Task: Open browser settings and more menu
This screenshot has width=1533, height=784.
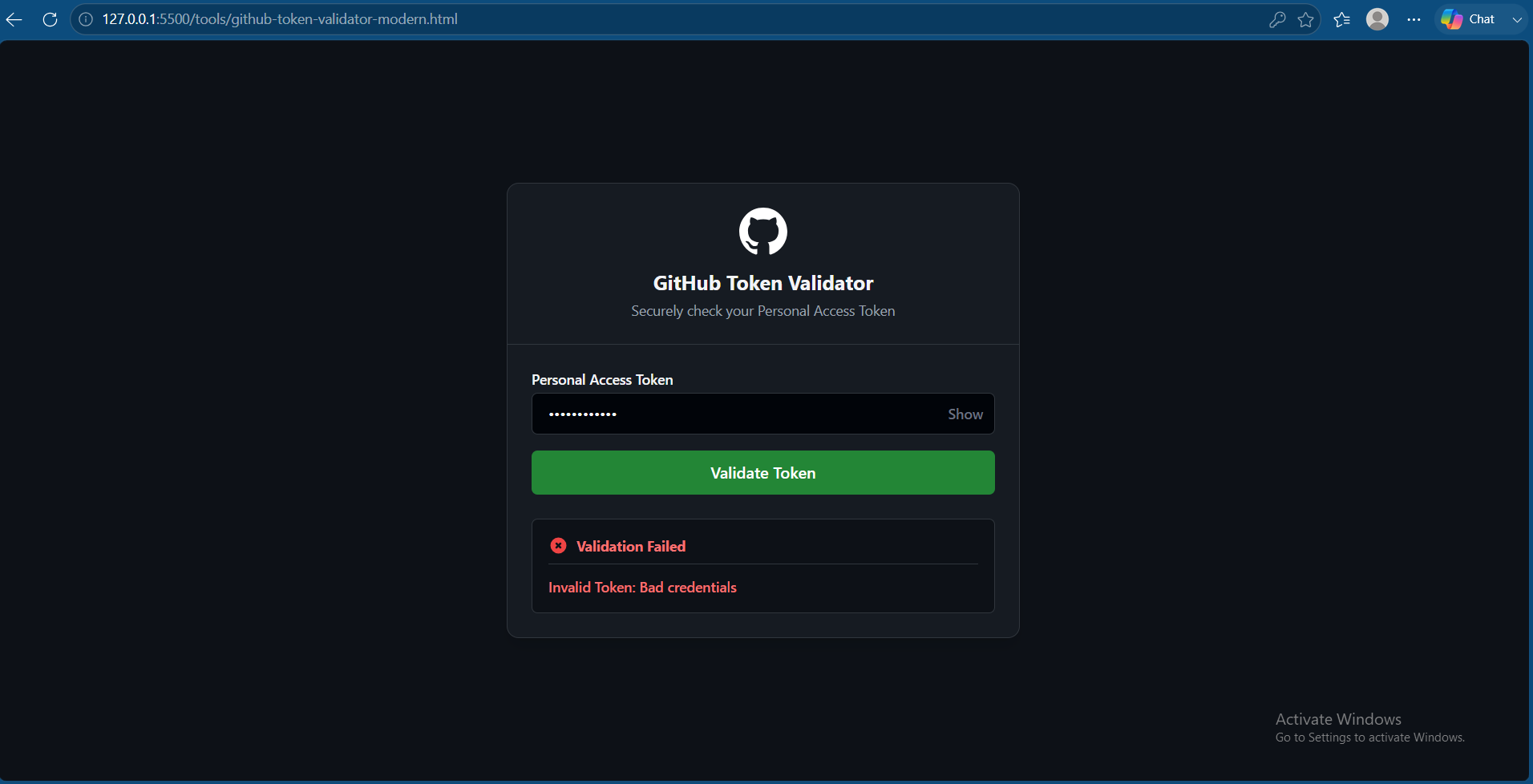Action: (1414, 19)
